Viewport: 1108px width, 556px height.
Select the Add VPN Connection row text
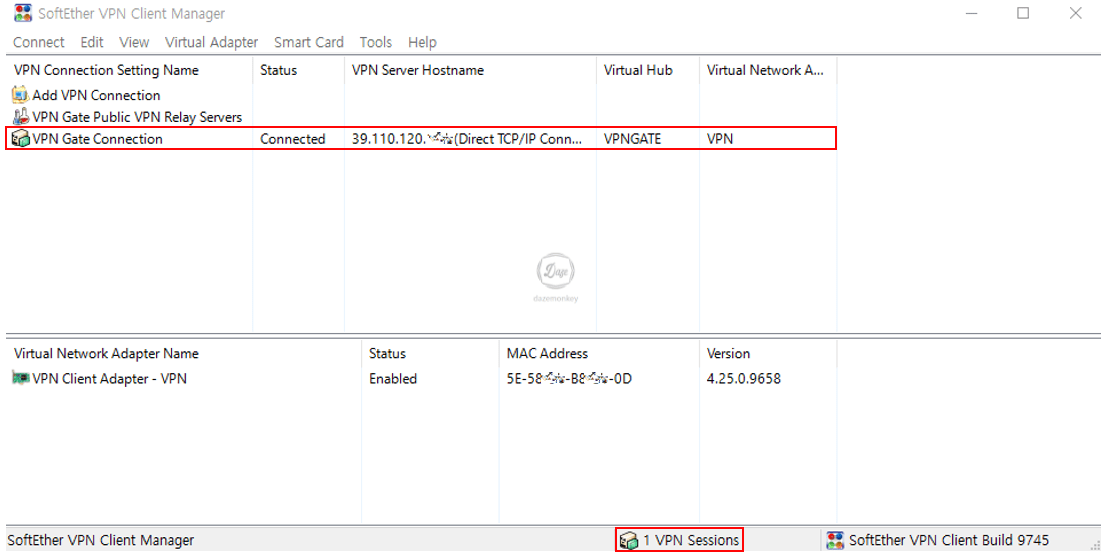[96, 95]
